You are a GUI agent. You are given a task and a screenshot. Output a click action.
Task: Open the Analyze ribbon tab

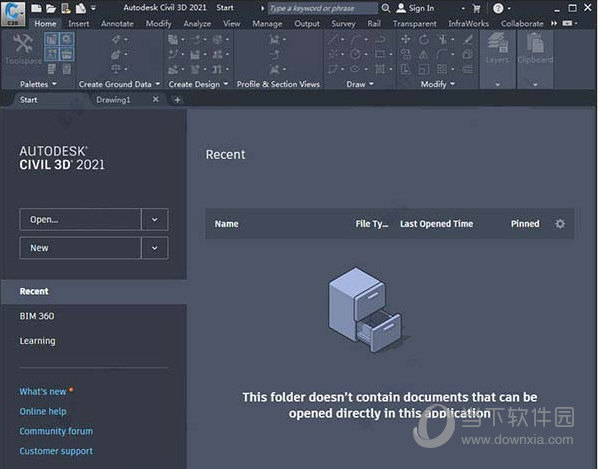197,24
